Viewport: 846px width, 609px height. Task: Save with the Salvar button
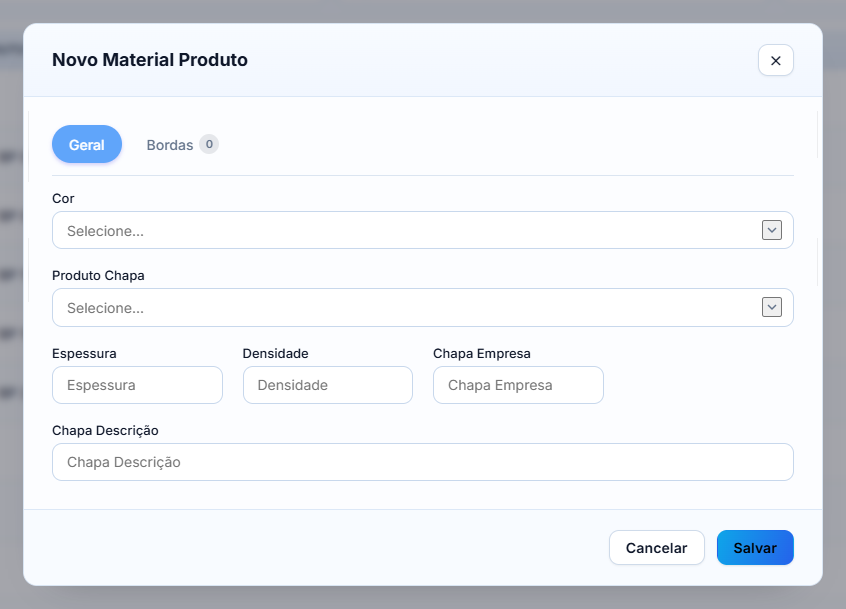point(755,548)
